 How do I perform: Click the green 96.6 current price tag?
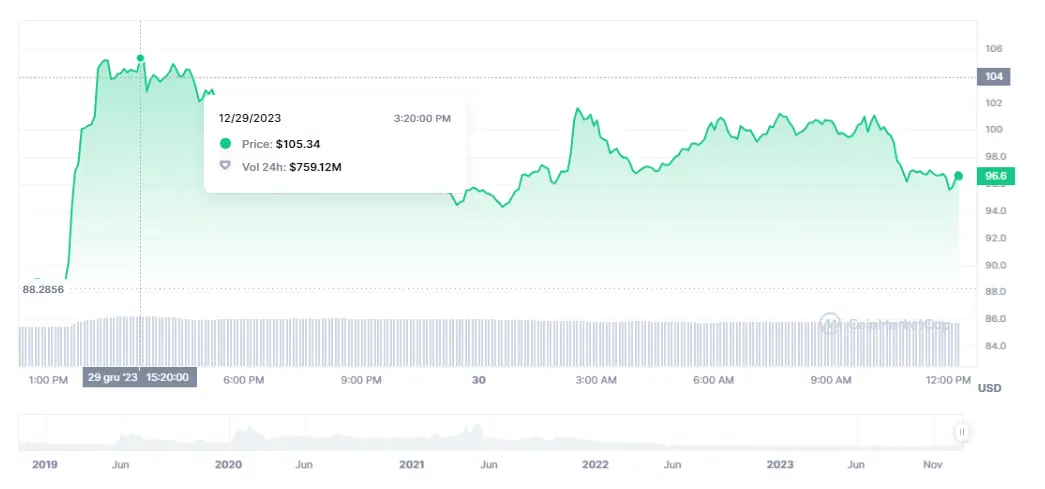click(x=996, y=176)
